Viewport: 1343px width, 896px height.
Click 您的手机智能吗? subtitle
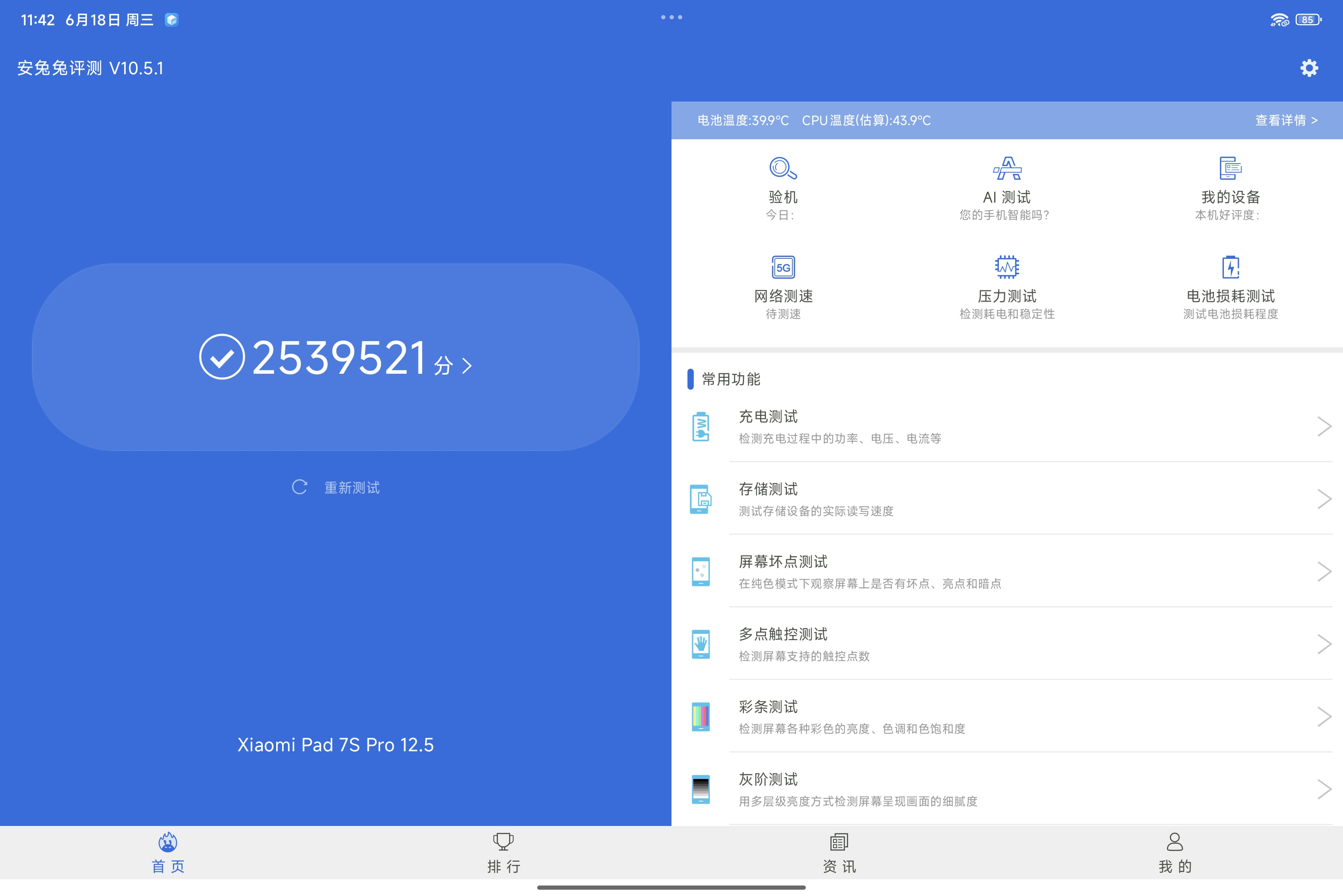coord(1005,215)
